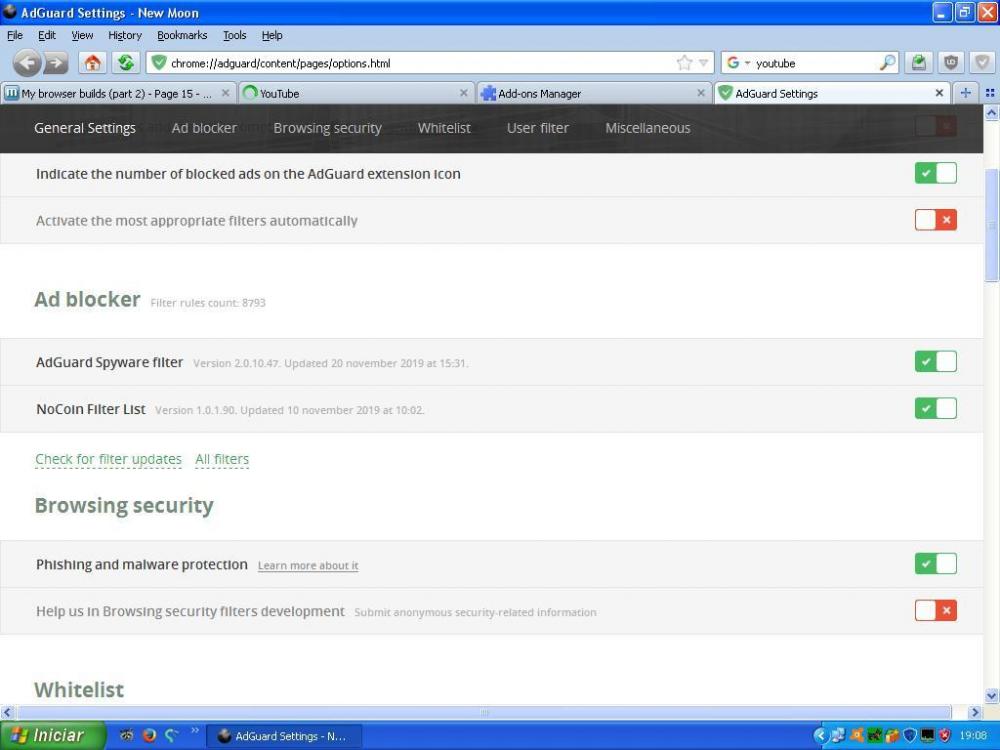This screenshot has width=1000, height=750.
Task: Jump to Whitelist nav link
Action: click(x=444, y=128)
